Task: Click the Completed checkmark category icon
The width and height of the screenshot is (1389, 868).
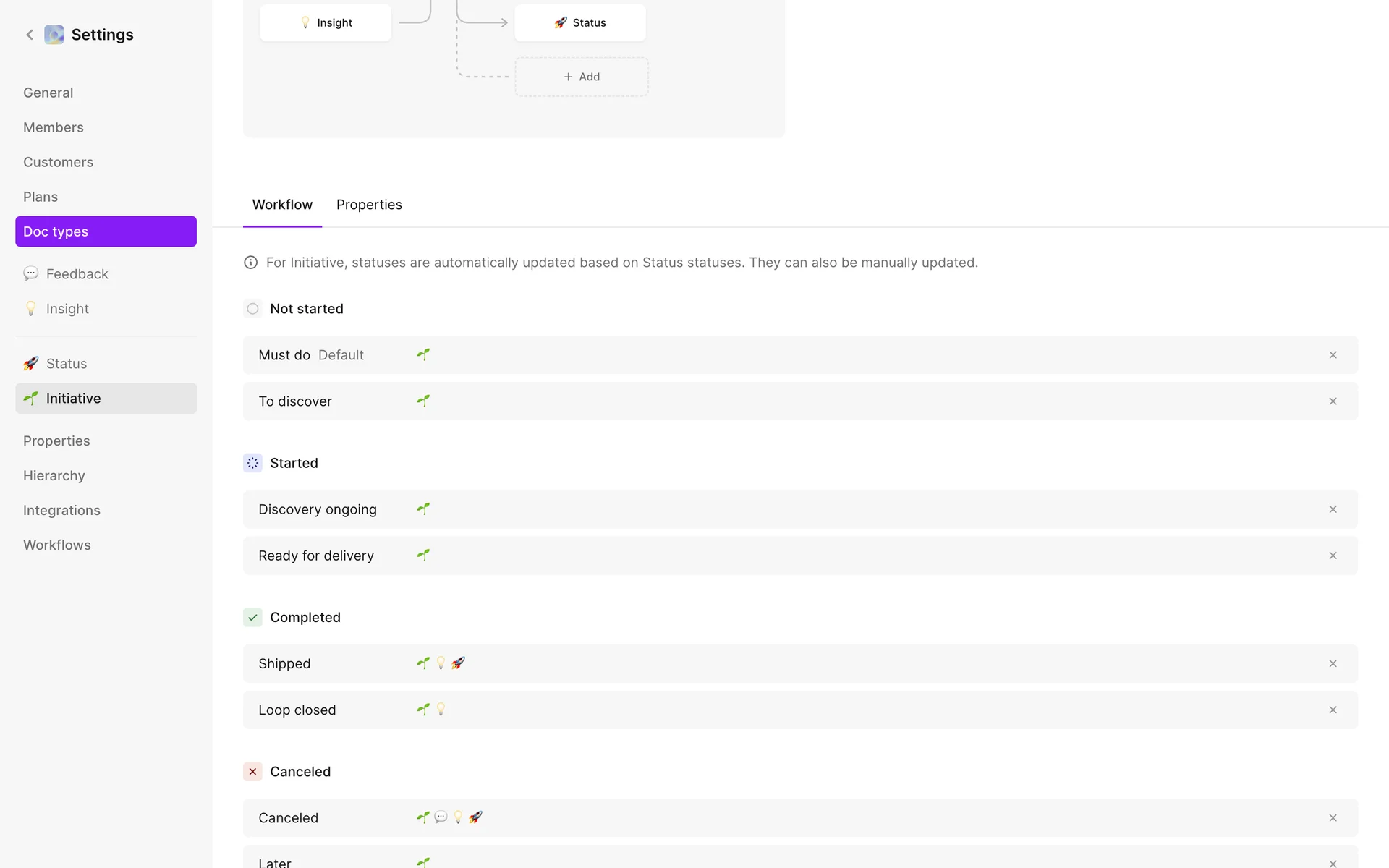Action: (252, 618)
